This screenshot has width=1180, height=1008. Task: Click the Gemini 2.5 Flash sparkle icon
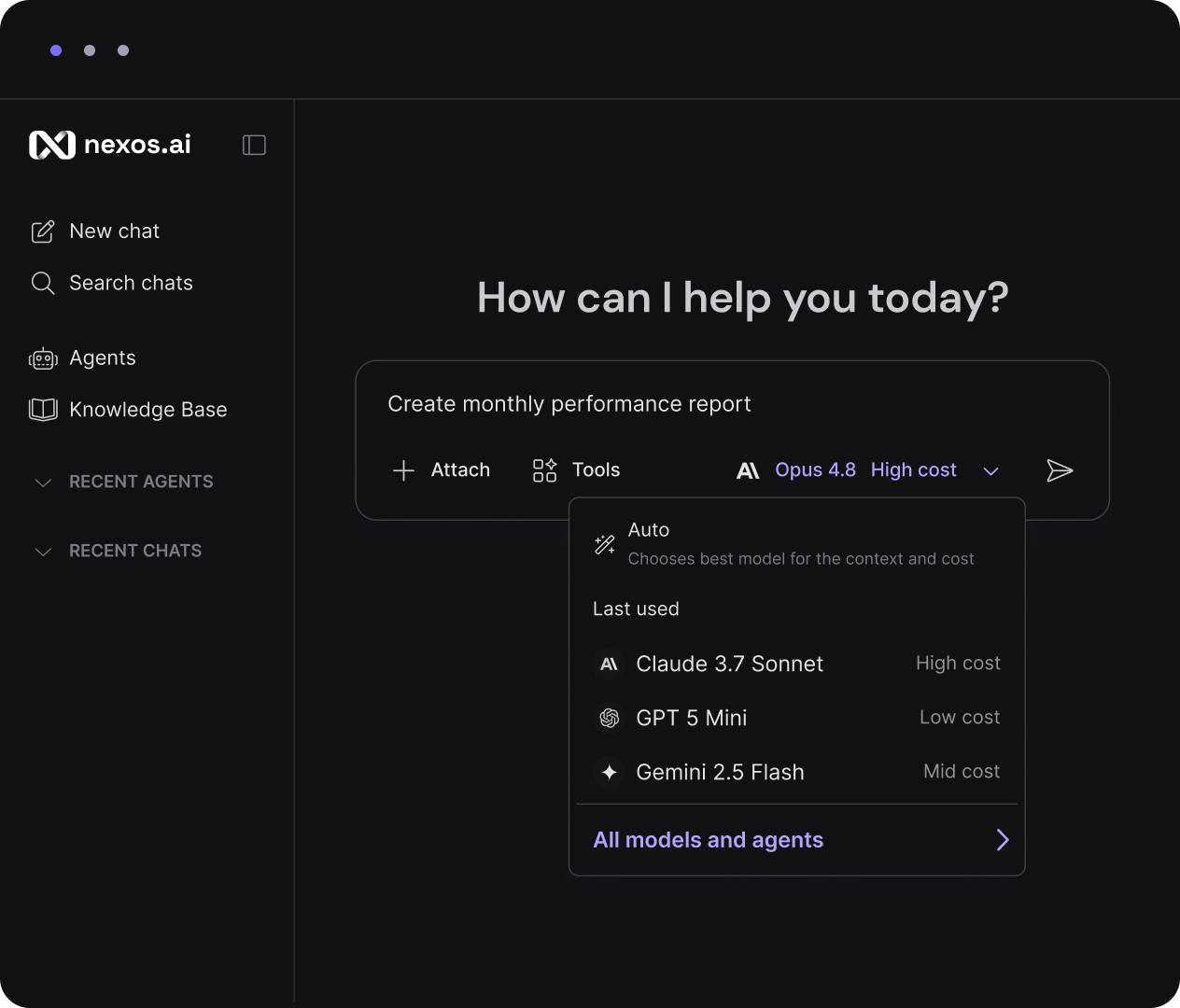609,772
